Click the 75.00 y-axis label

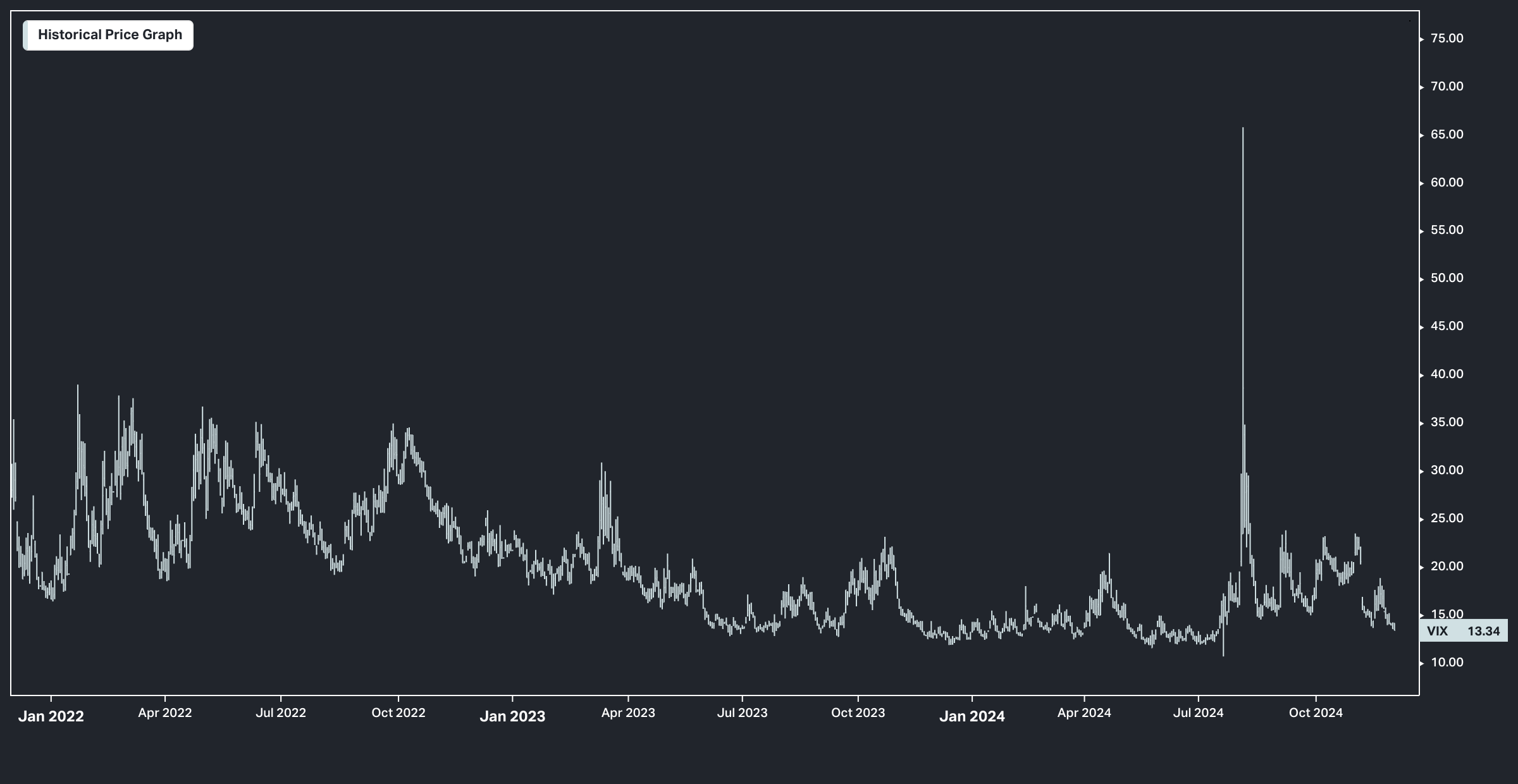click(x=1447, y=39)
